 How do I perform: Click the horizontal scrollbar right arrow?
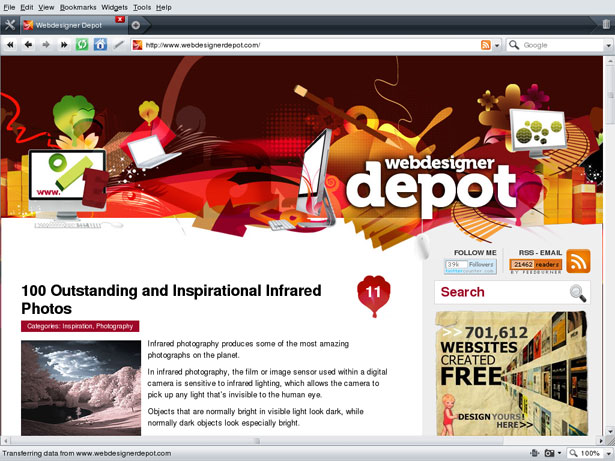(x=600, y=441)
